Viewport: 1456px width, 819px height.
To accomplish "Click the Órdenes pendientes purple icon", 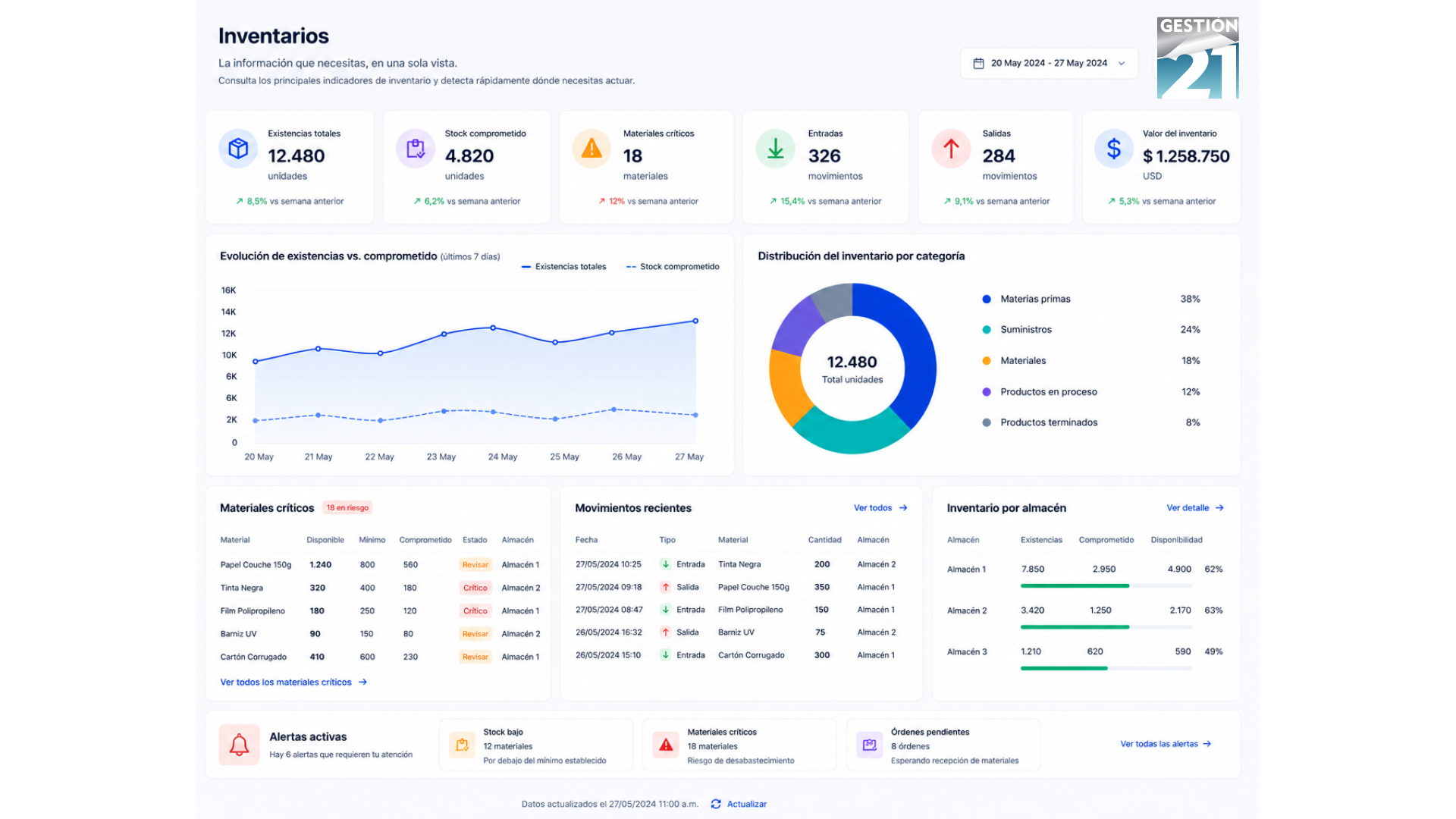I will tap(869, 745).
